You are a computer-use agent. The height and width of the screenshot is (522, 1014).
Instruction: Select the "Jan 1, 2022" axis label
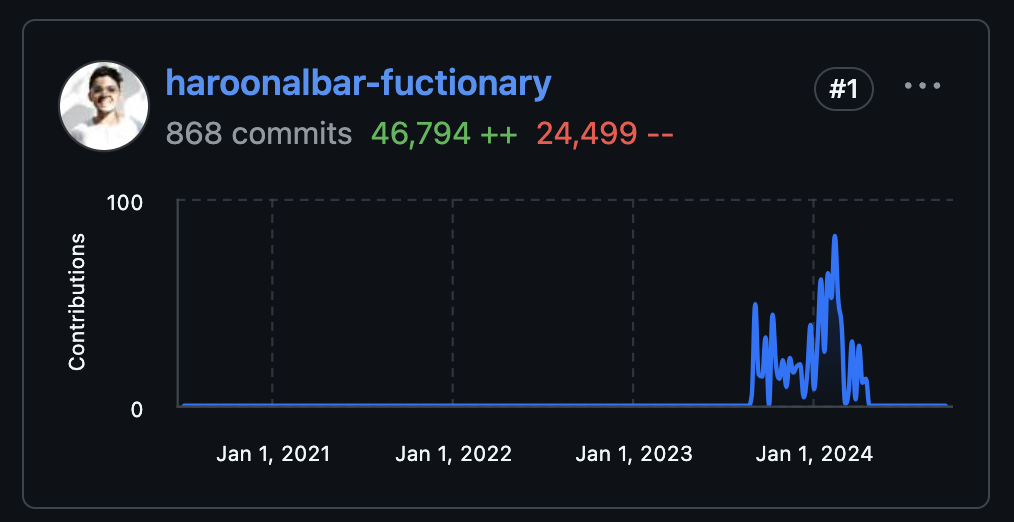(x=453, y=454)
